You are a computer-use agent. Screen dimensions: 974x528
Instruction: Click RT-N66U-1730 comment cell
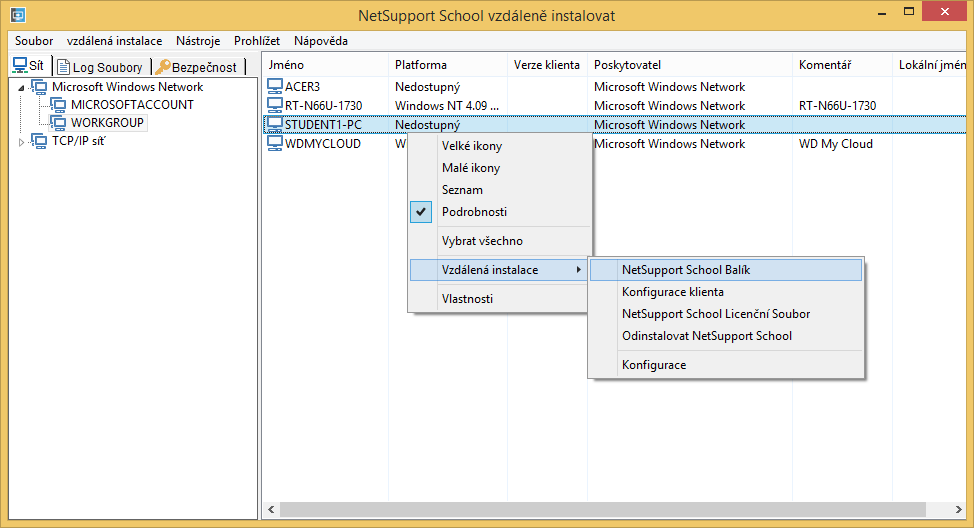(x=837, y=106)
